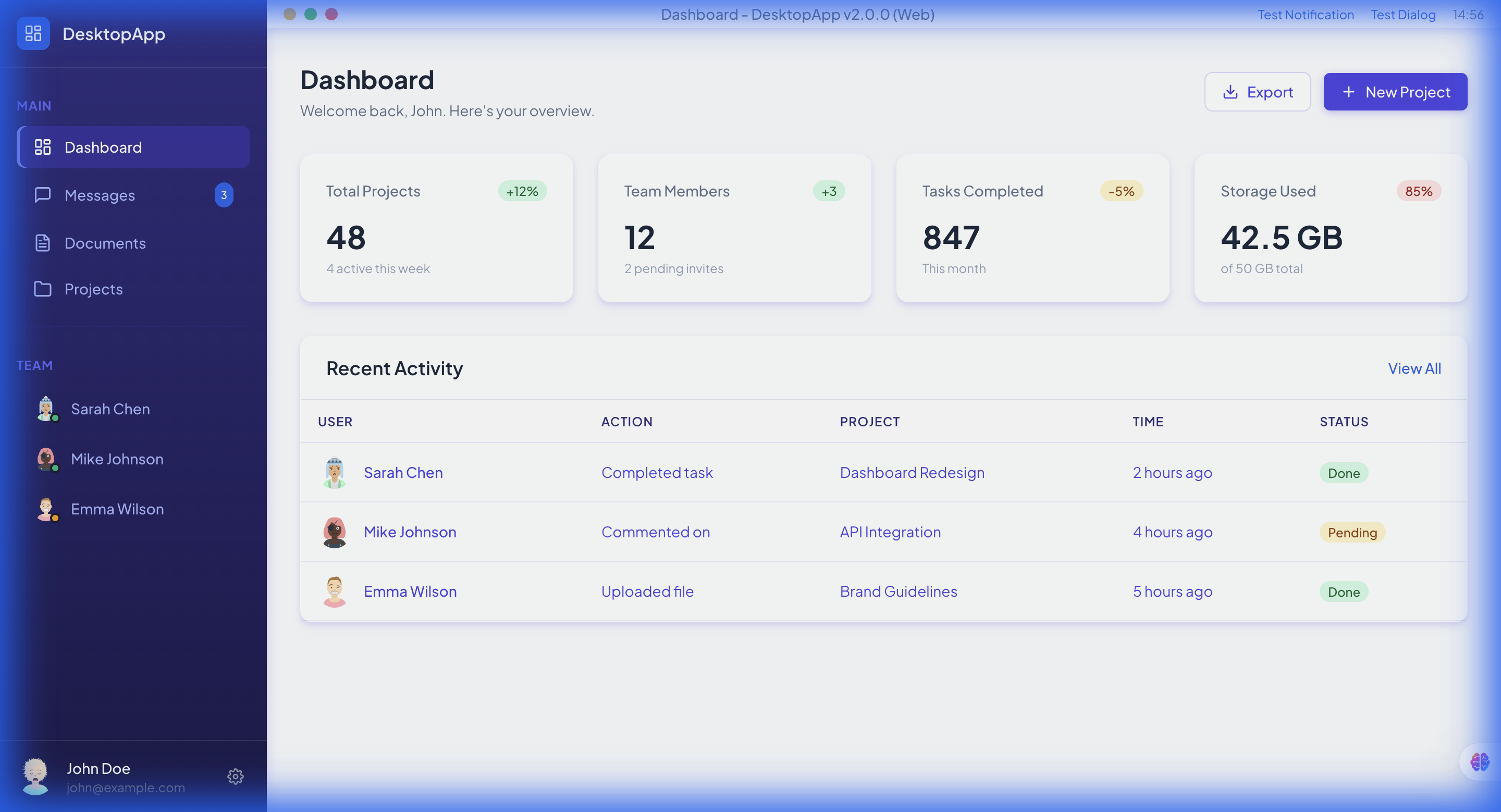
Task: Click the plus icon on New Project button
Action: coord(1348,91)
